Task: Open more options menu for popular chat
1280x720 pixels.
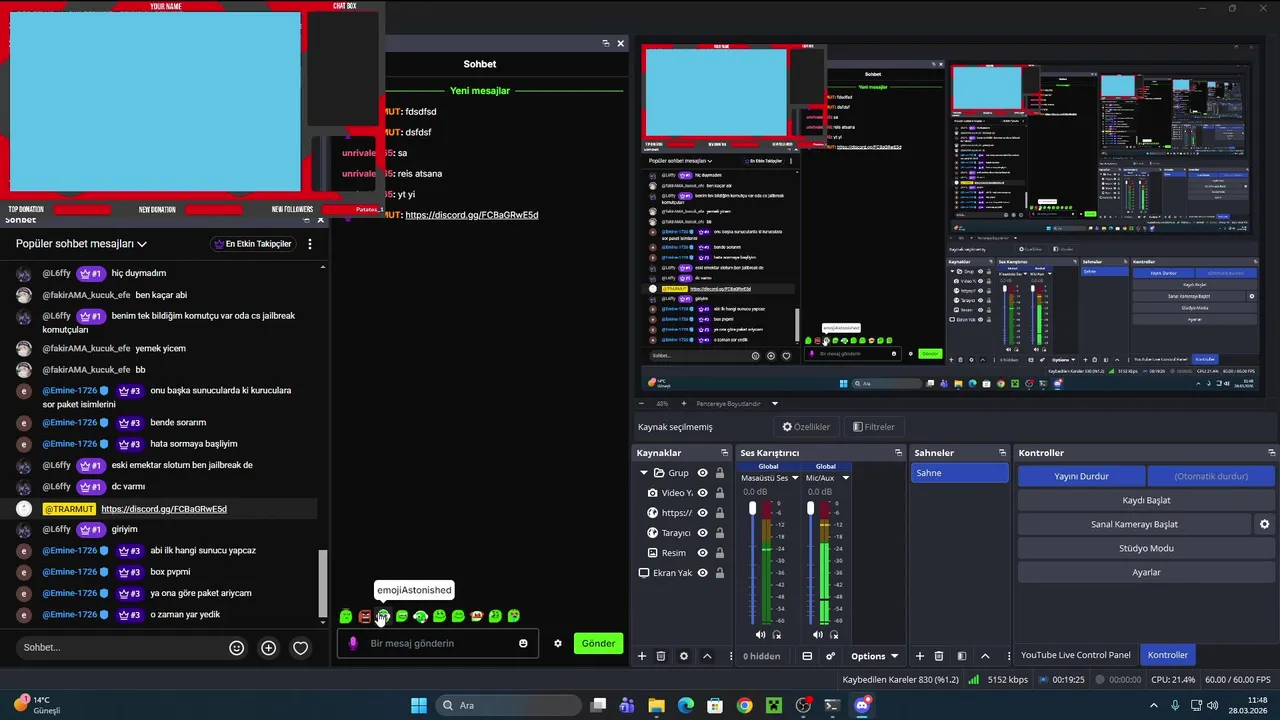Action: coord(310,244)
